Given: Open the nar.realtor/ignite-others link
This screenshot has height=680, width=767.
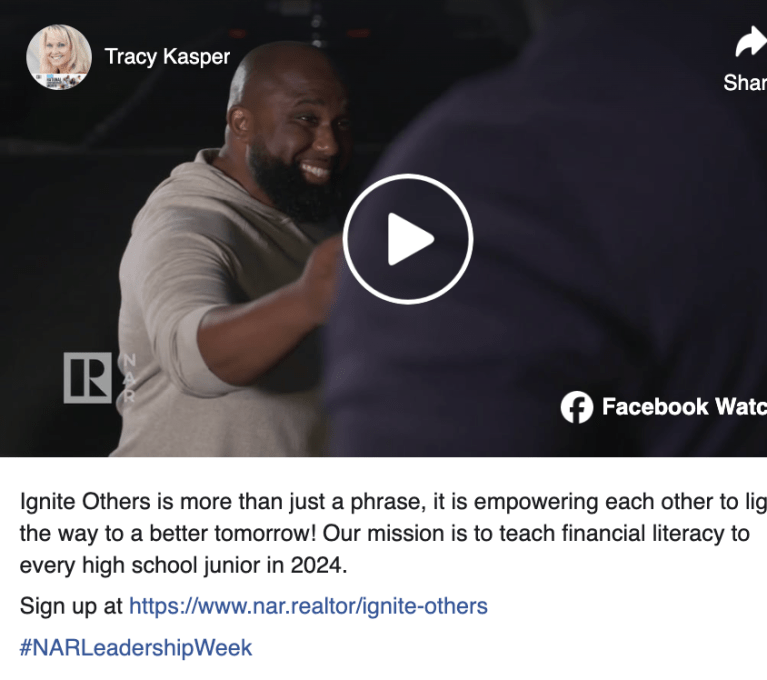Looking at the screenshot, I should 308,606.
